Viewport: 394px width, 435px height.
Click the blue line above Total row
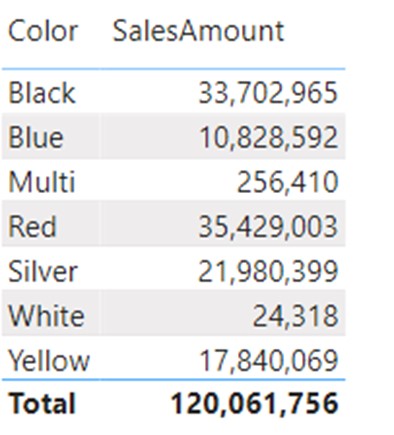tap(174, 380)
